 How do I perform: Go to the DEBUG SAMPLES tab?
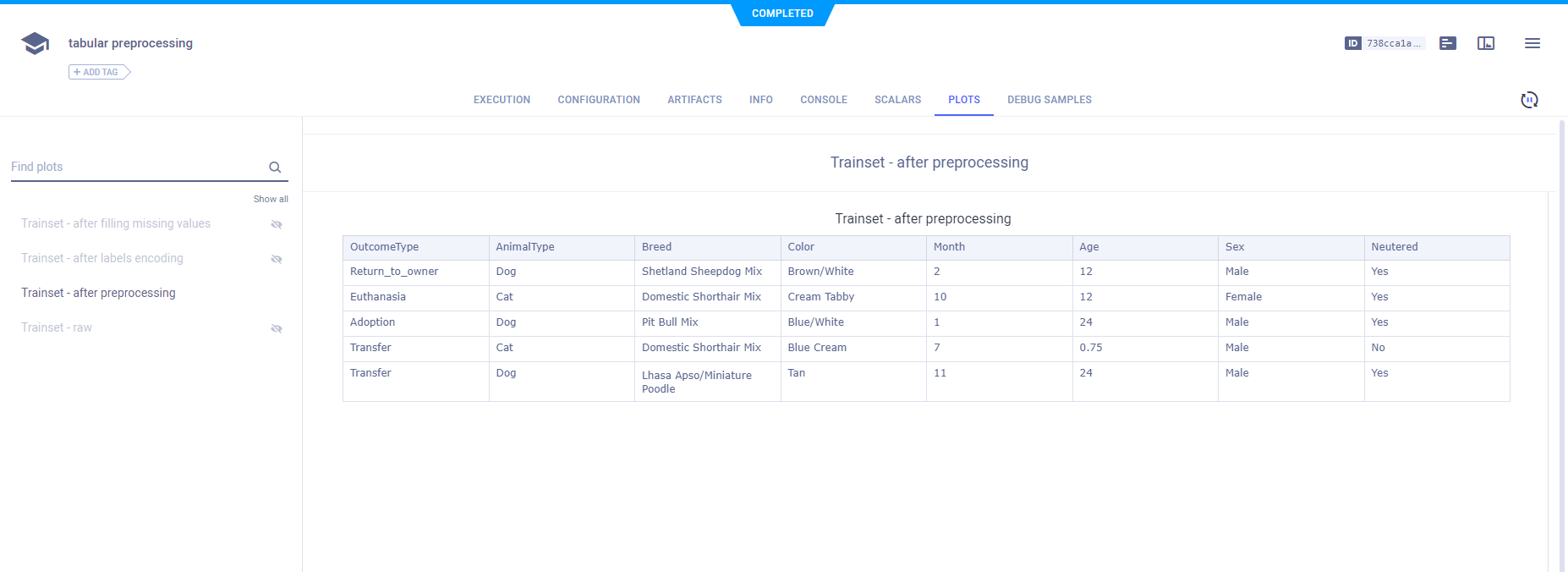(1049, 100)
